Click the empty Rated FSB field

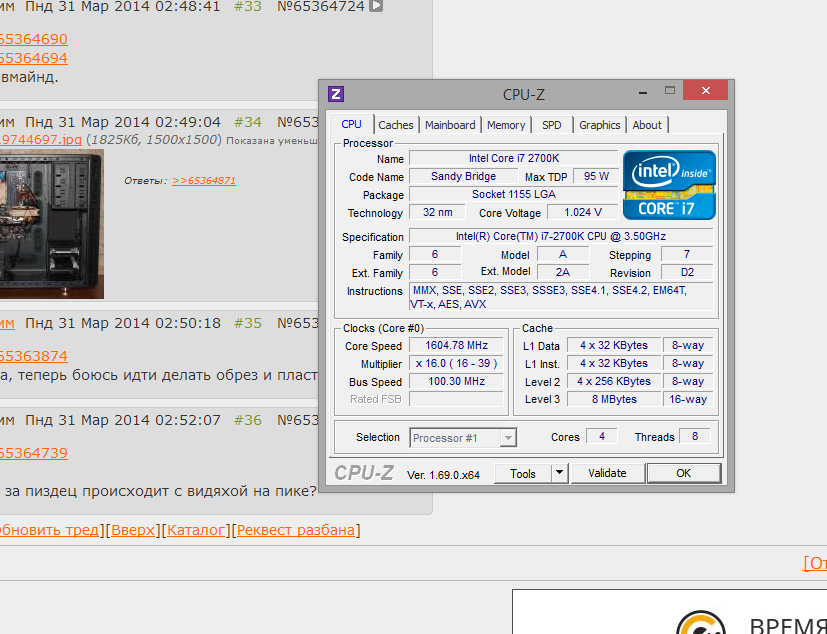(x=456, y=399)
